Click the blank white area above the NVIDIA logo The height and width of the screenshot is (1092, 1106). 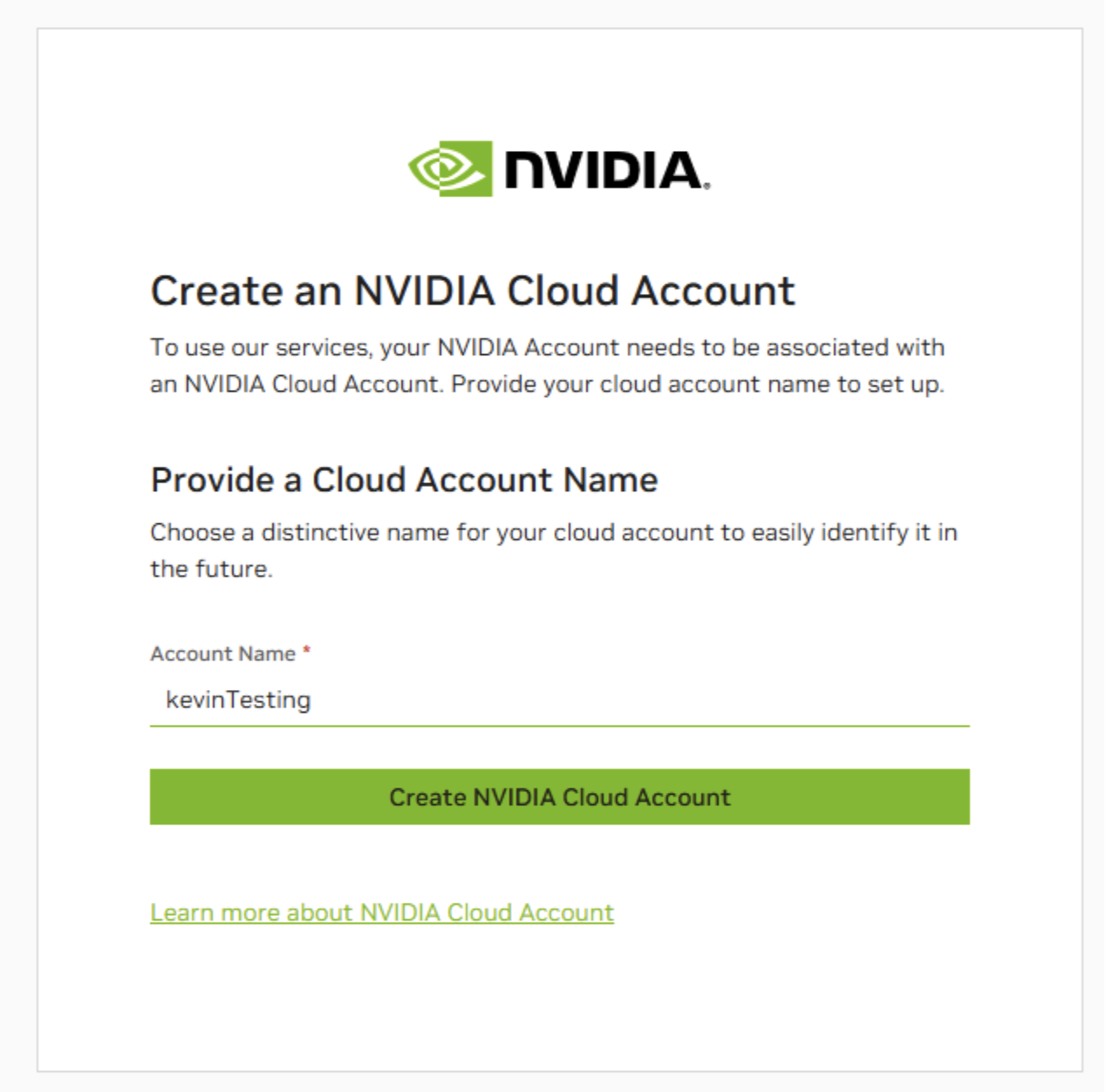point(558,78)
